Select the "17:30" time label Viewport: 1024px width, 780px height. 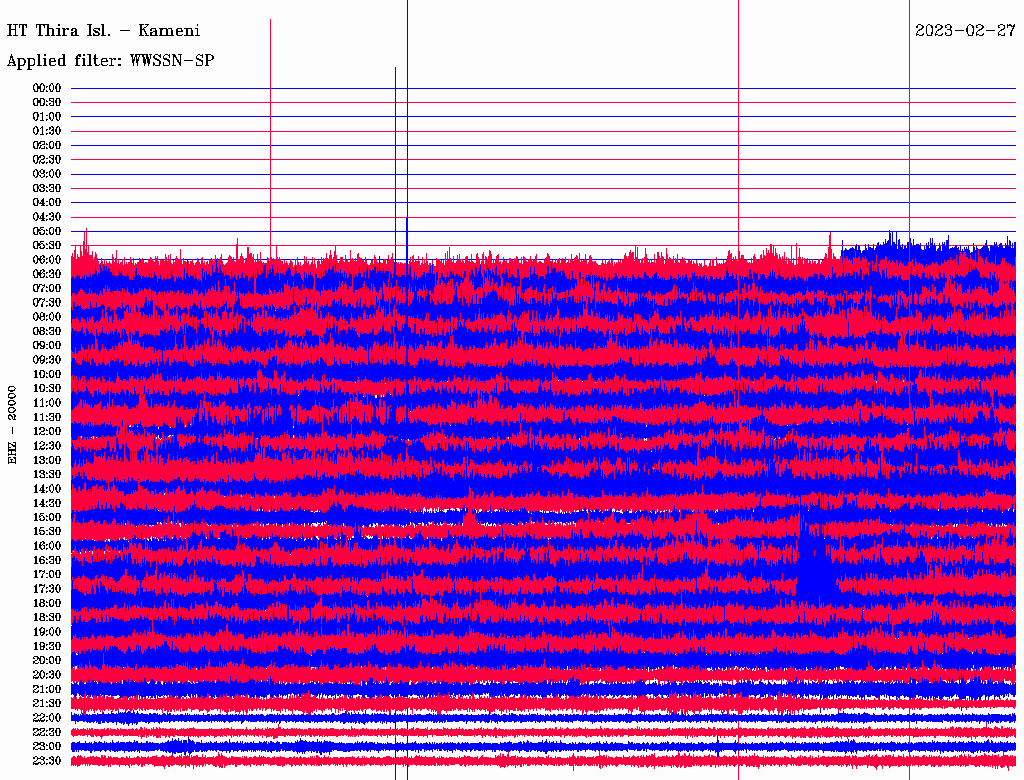tap(47, 589)
